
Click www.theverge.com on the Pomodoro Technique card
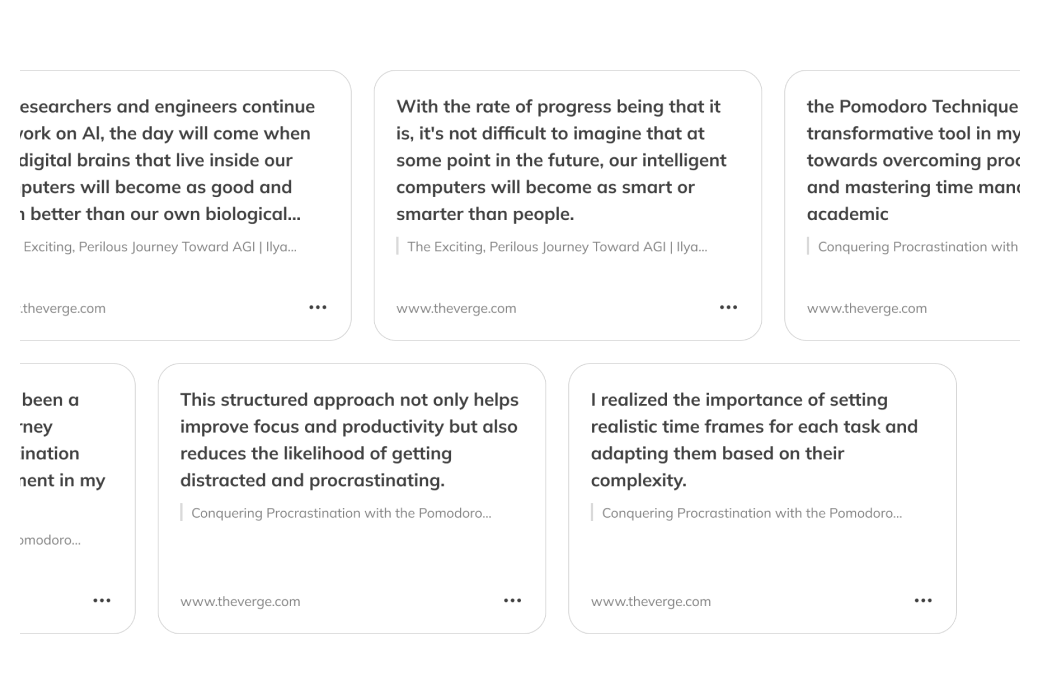pyautogui.click(x=867, y=308)
